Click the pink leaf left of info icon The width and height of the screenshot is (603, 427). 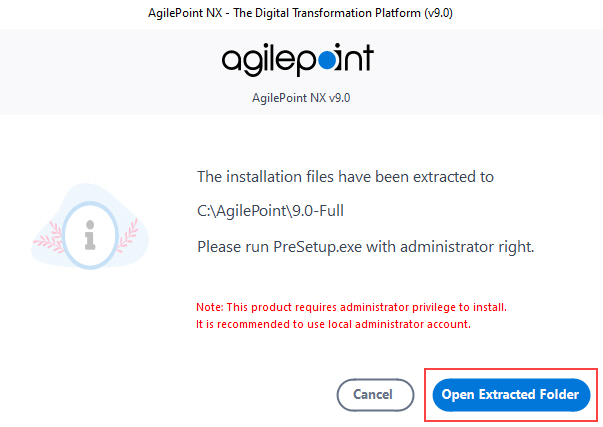click(49, 238)
